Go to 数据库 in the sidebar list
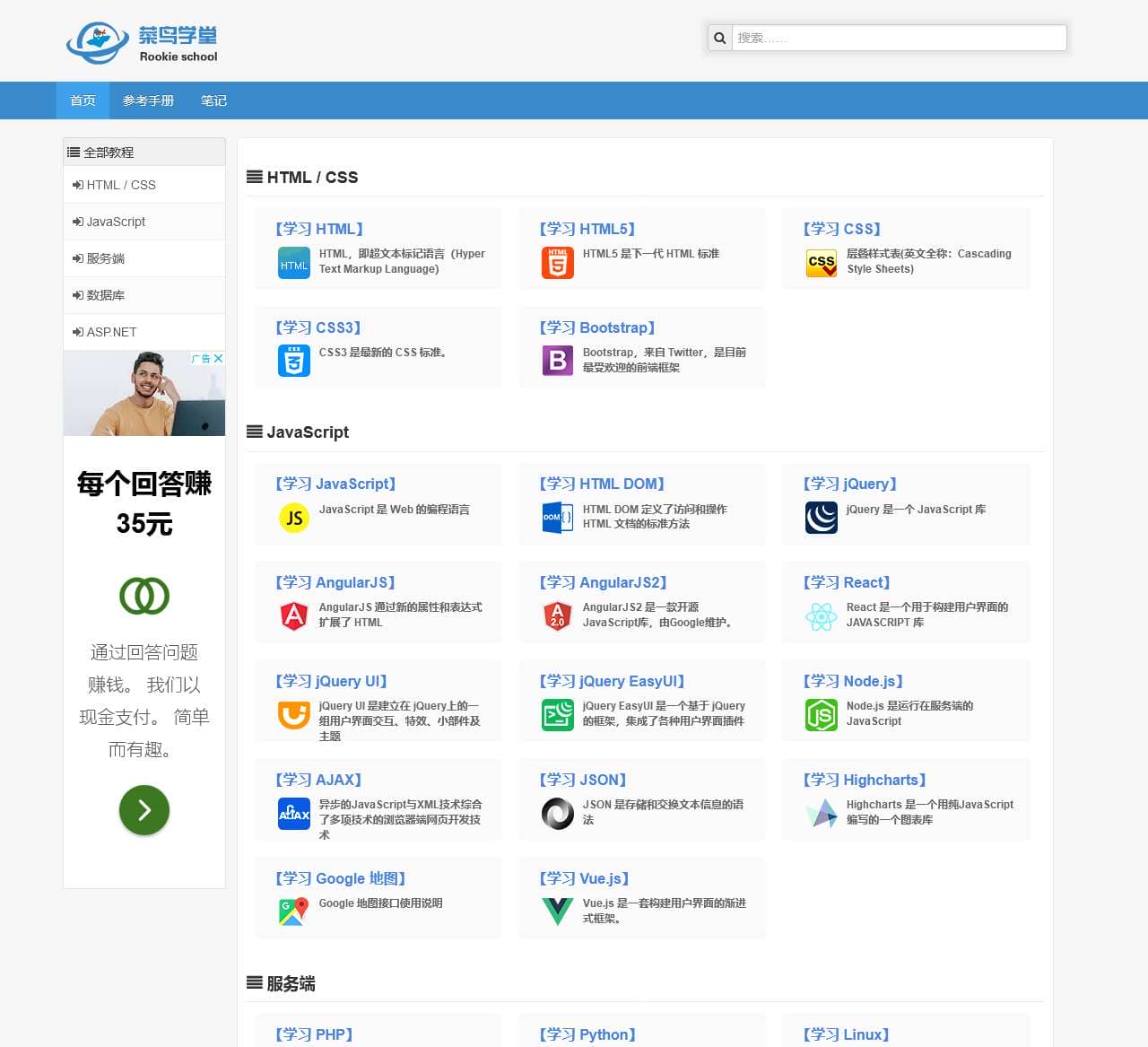This screenshot has width=1148, height=1047. click(105, 295)
